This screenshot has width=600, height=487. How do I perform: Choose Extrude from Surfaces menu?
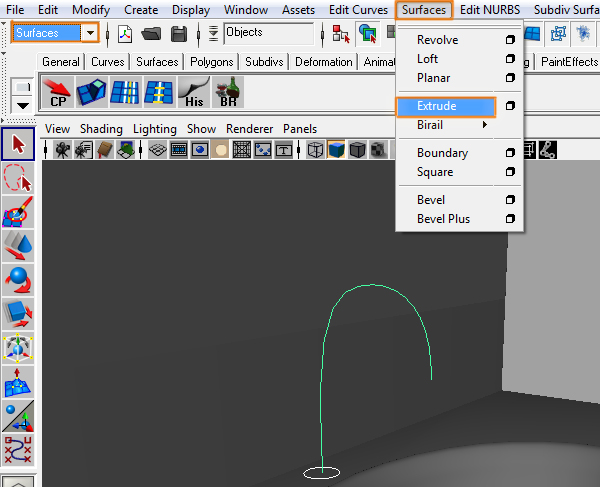pos(446,106)
